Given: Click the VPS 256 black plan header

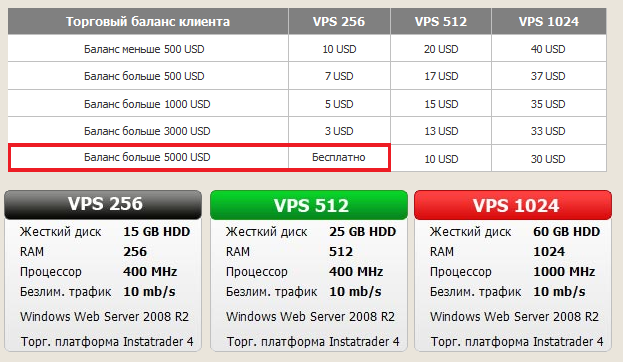Looking at the screenshot, I should coord(103,205).
